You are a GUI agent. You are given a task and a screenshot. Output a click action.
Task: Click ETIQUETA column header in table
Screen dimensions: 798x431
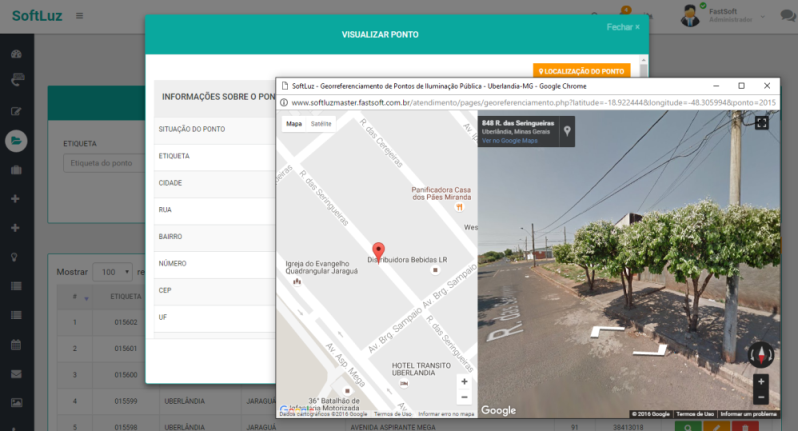click(x=126, y=297)
